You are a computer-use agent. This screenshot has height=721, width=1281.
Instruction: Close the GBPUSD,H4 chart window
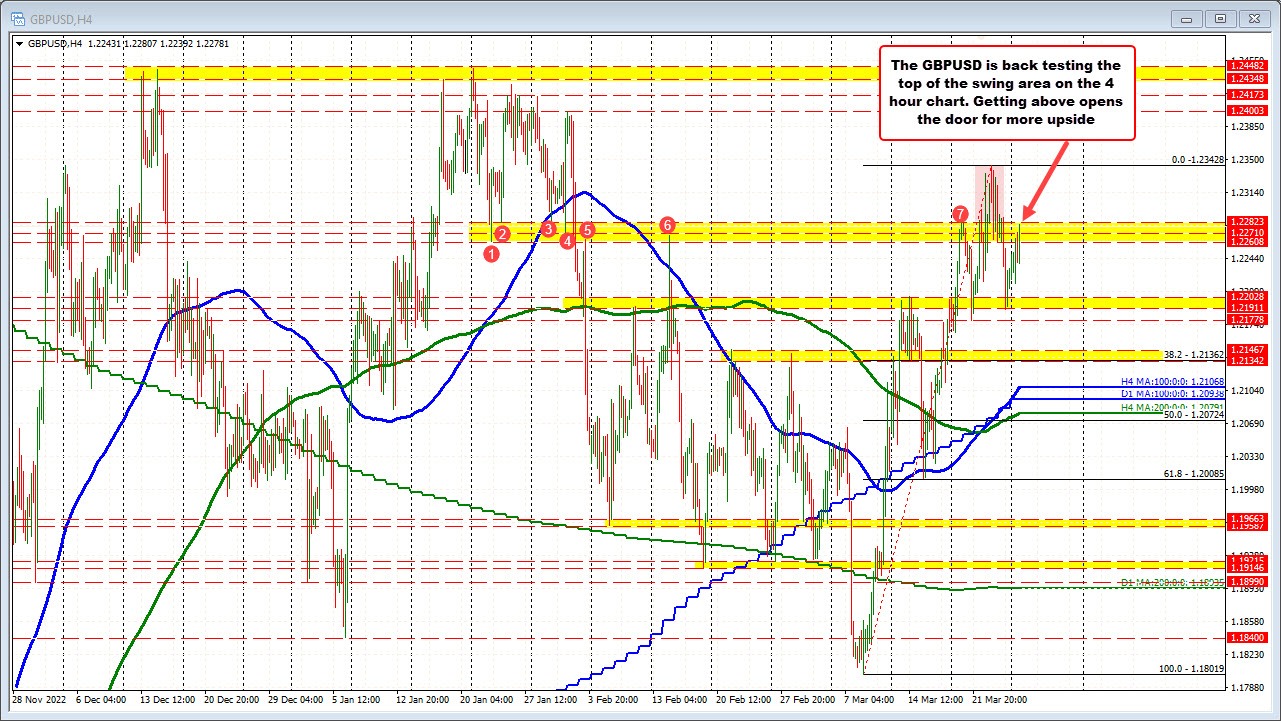point(1252,17)
